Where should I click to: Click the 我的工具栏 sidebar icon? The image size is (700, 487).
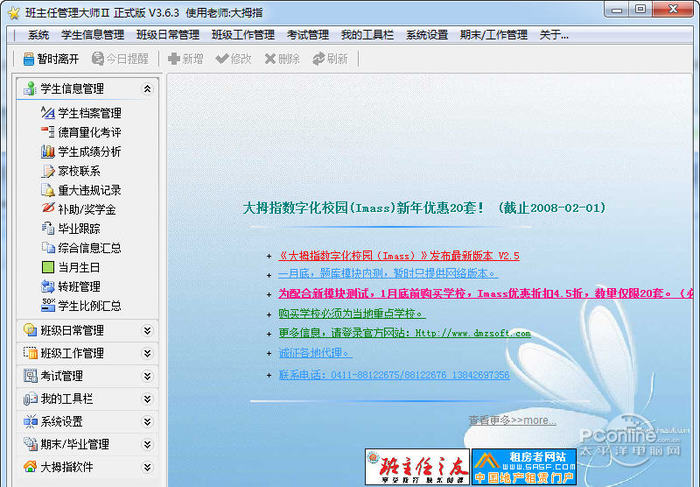click(x=30, y=399)
